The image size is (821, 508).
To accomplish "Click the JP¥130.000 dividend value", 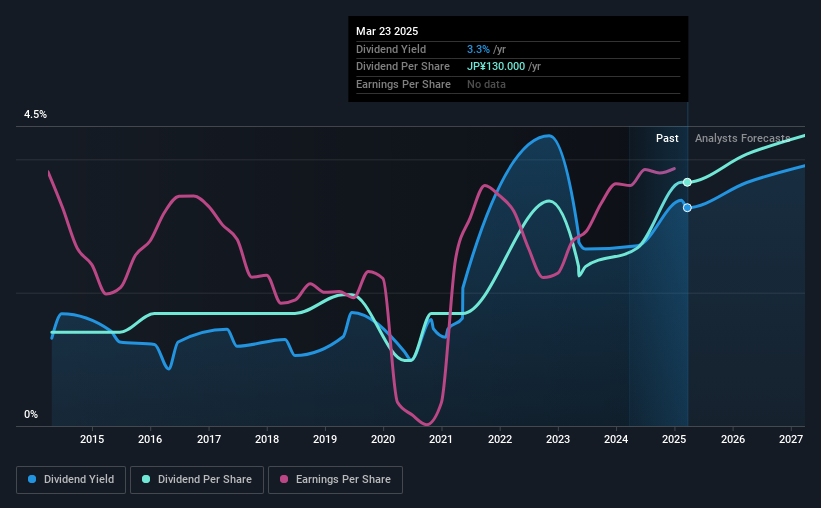I will [x=496, y=67].
